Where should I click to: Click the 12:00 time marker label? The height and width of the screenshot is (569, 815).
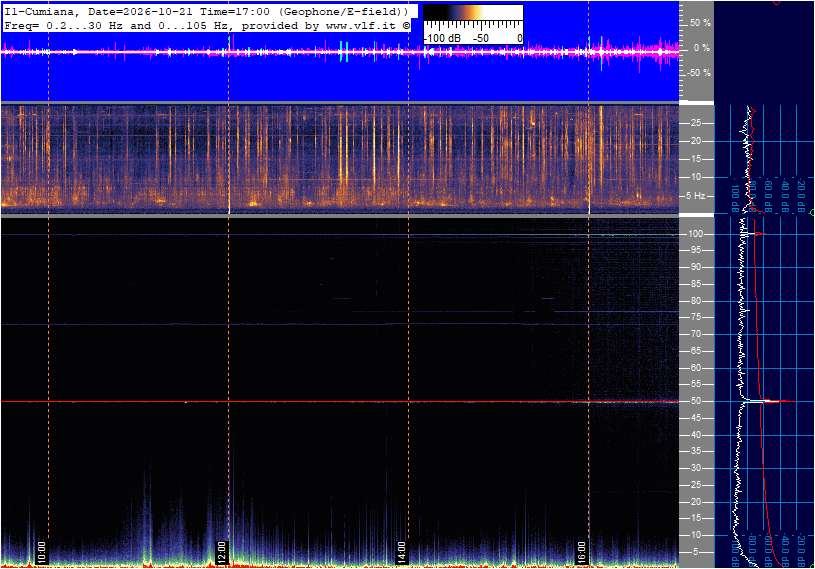221,552
